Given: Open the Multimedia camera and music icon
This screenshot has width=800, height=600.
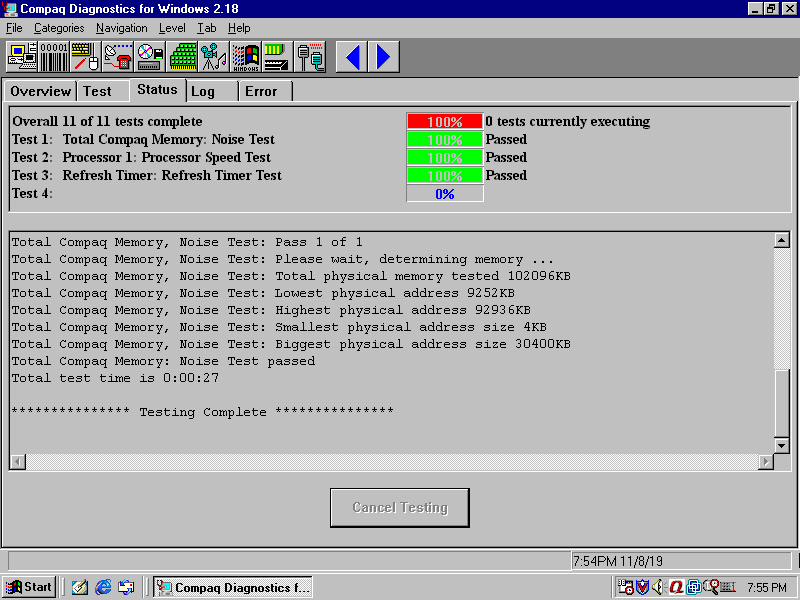Looking at the screenshot, I should tap(214, 57).
